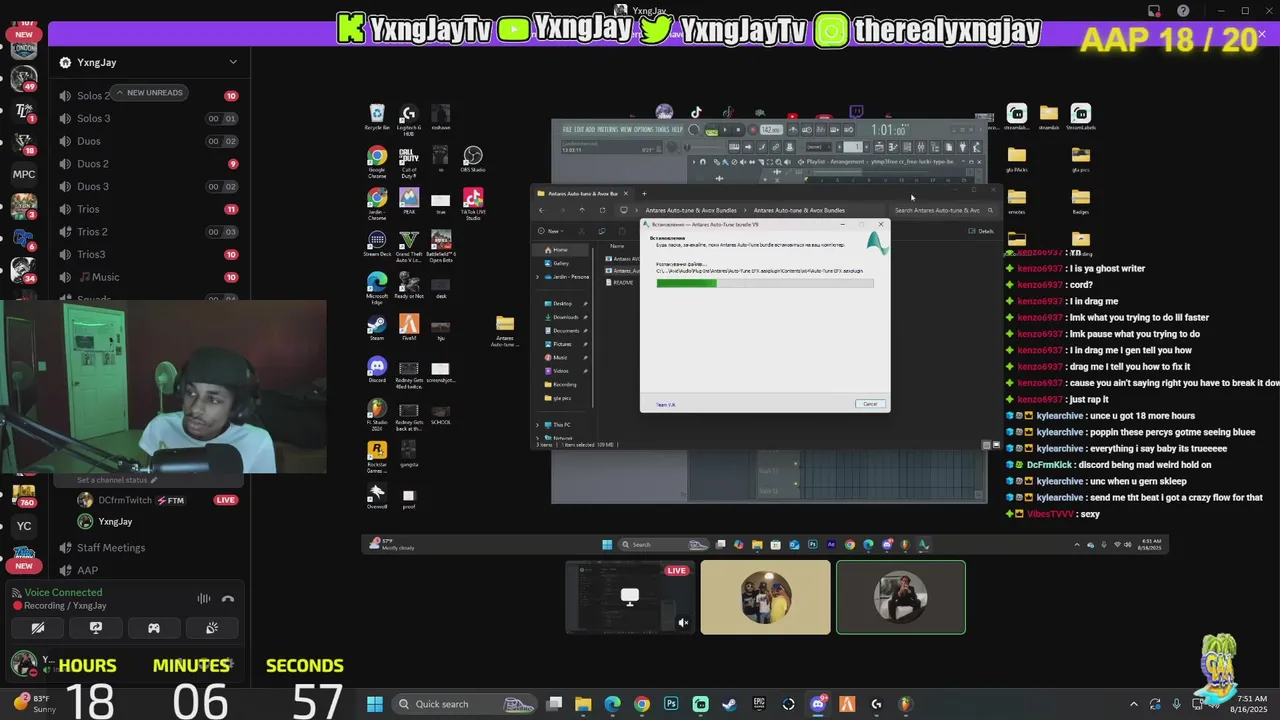This screenshot has width=1280, height=720.
Task: Select the green-outlined participant tile
Action: tap(901, 598)
